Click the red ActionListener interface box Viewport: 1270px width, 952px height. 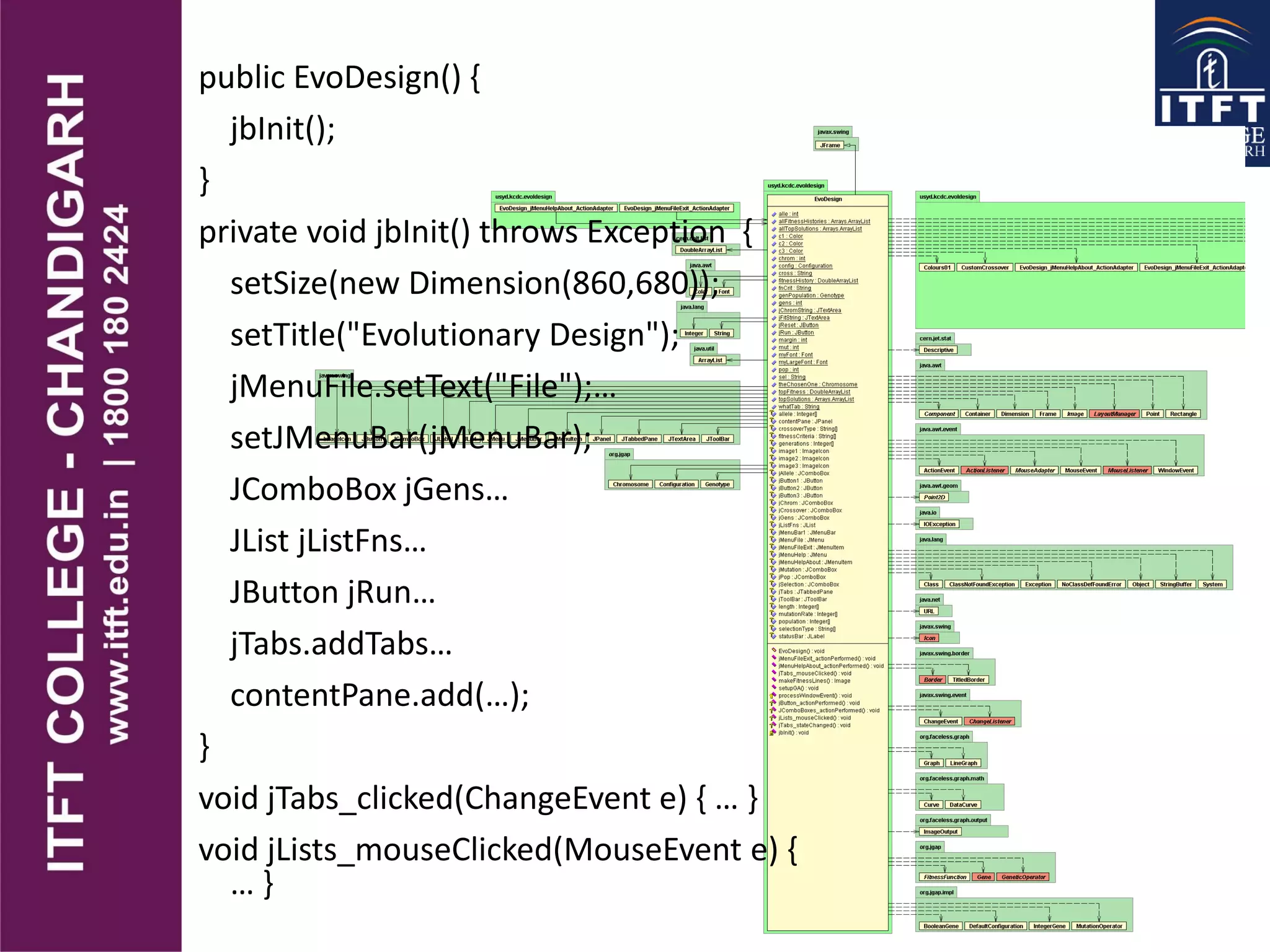pyautogui.click(x=985, y=470)
